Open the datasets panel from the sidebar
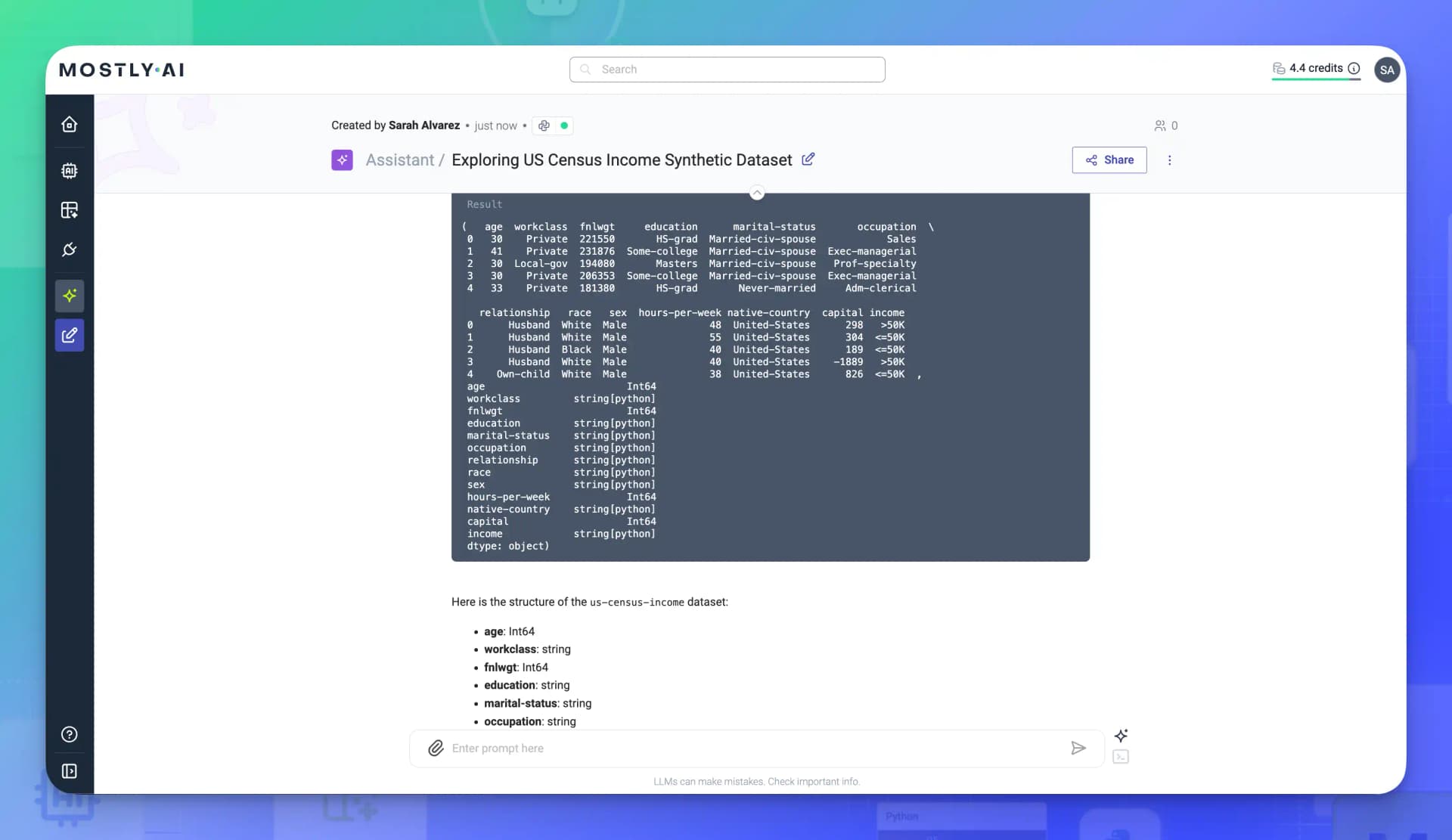Image resolution: width=1452 pixels, height=840 pixels. click(69, 210)
